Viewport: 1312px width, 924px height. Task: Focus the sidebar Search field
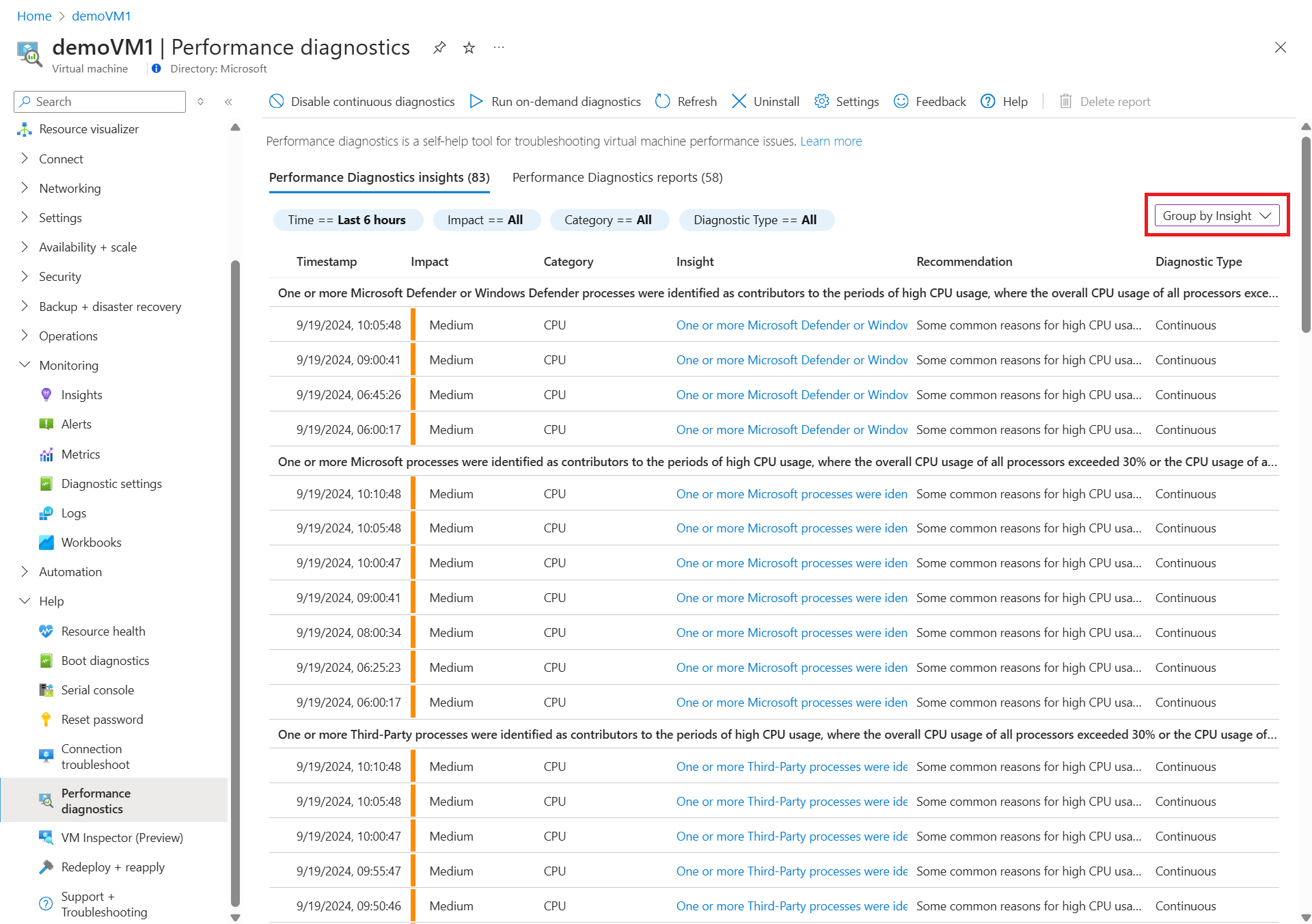pyautogui.click(x=100, y=101)
